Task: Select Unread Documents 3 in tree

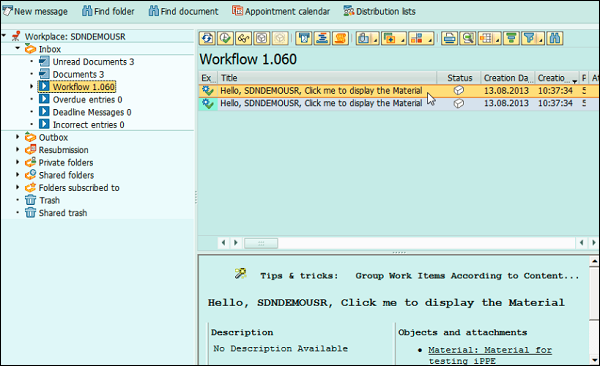Action: (93, 62)
